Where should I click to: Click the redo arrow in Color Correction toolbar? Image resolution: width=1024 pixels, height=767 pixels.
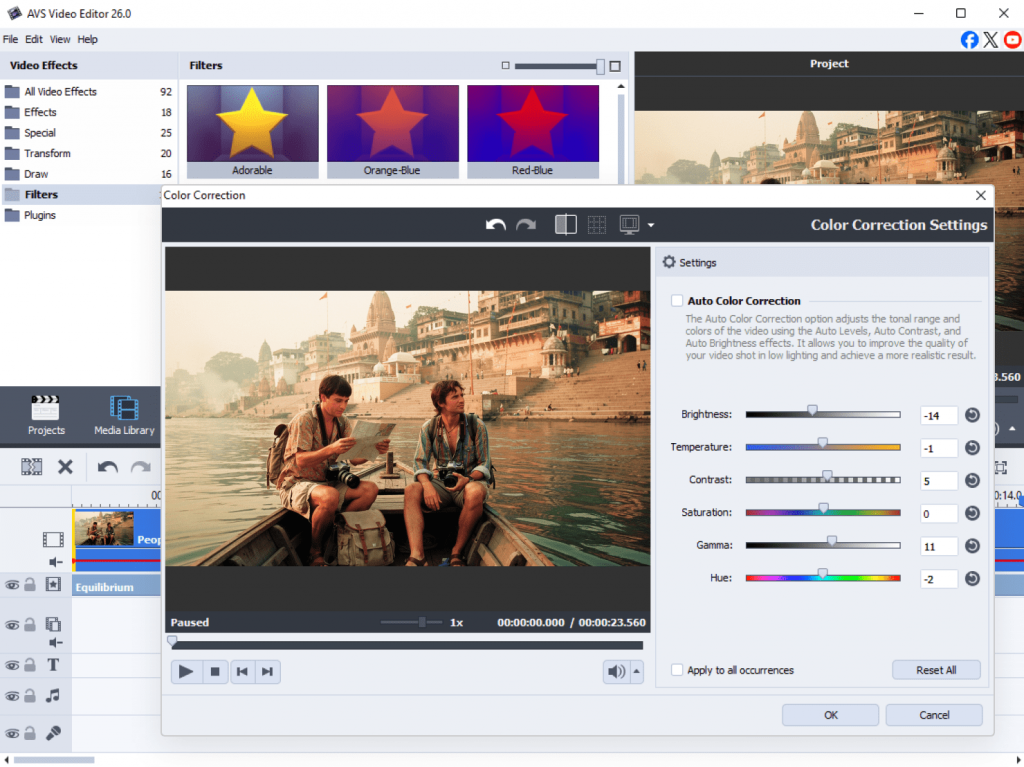point(526,225)
